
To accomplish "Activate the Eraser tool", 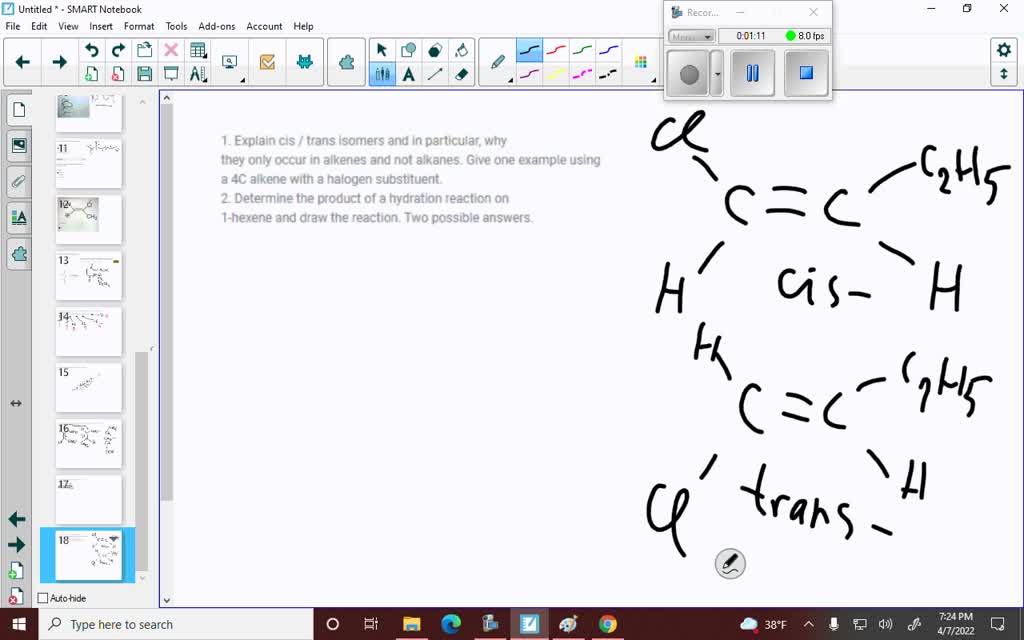I will [462, 75].
